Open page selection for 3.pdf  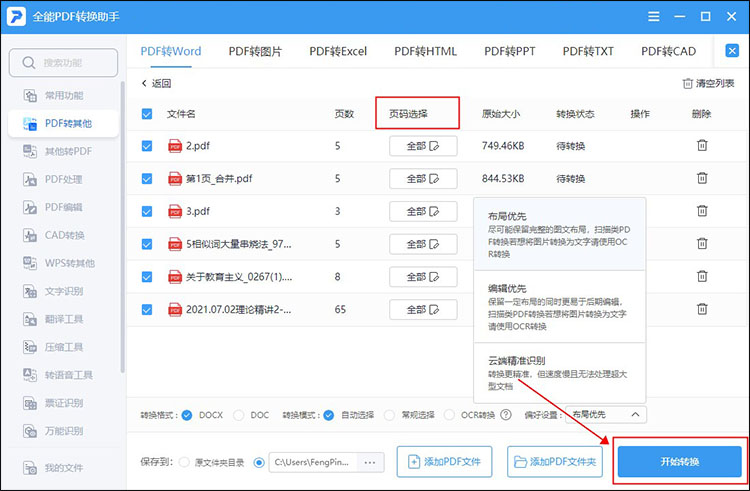(x=423, y=211)
